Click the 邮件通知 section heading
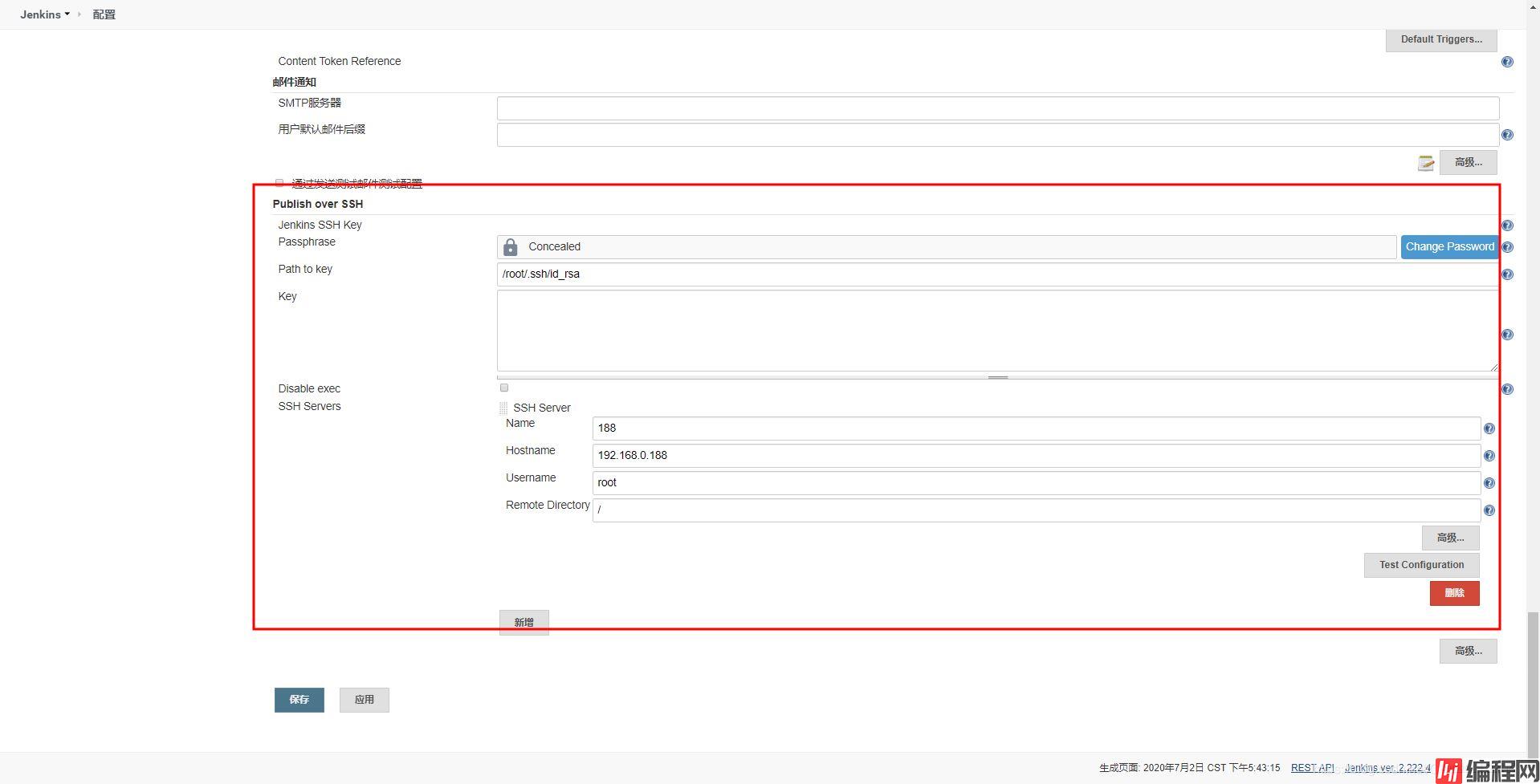1540x784 pixels. 294,82
